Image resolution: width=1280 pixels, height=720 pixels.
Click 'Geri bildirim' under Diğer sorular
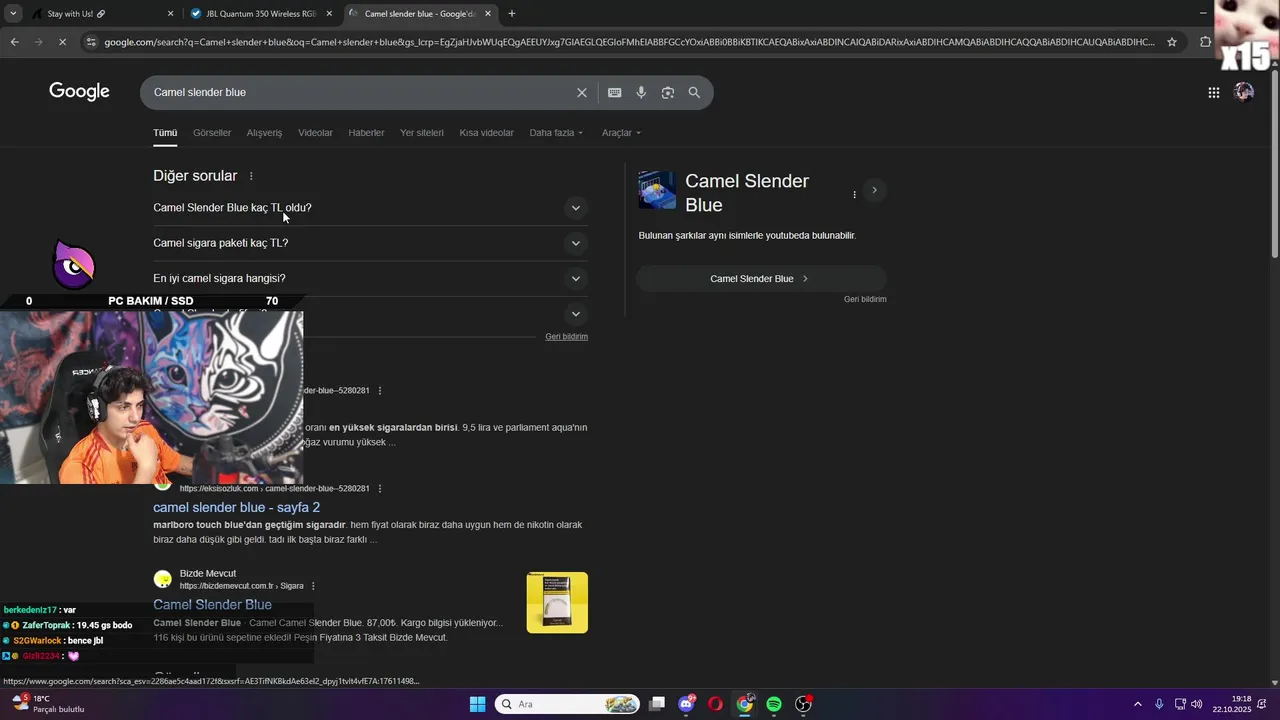566,337
